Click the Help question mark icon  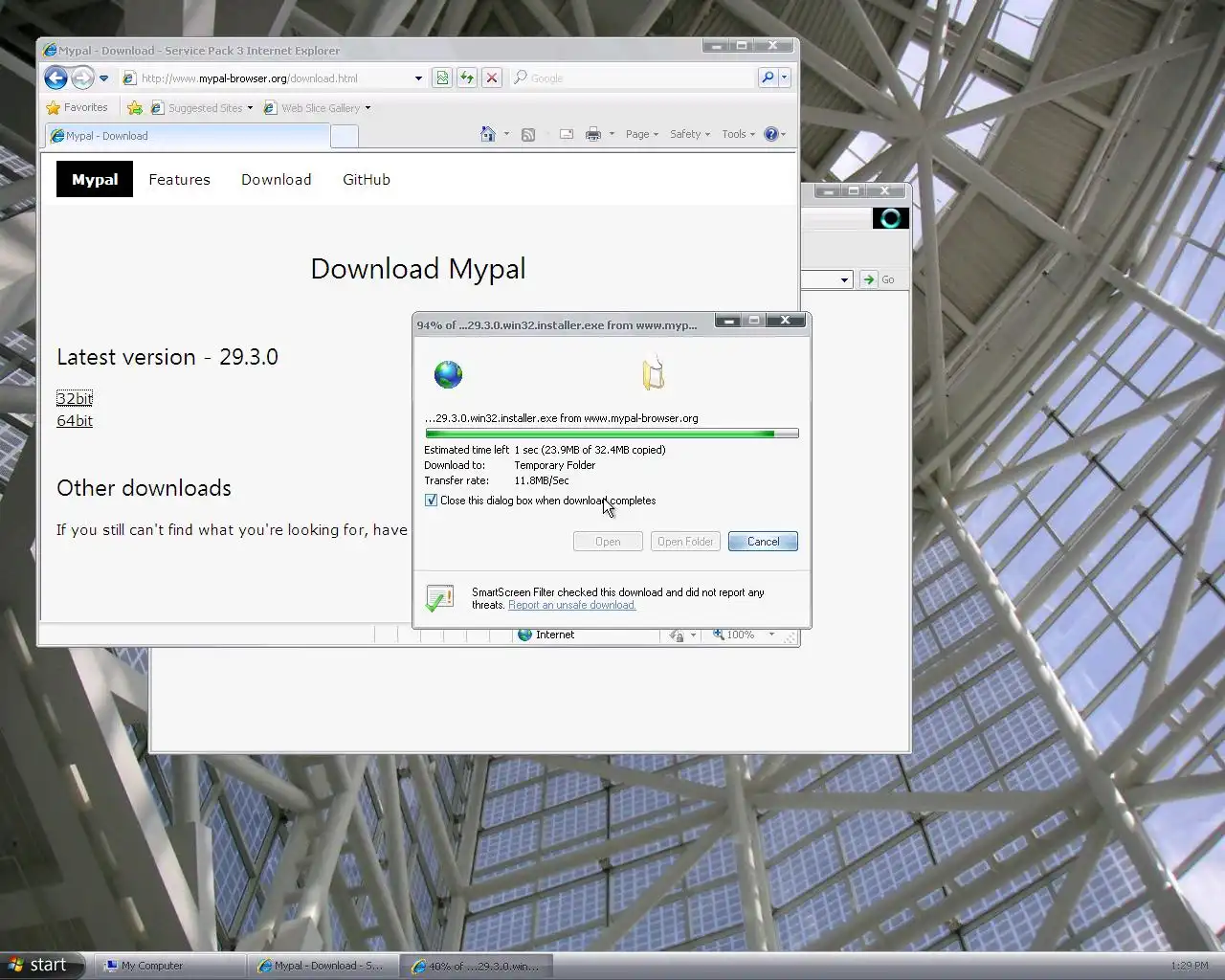click(771, 135)
